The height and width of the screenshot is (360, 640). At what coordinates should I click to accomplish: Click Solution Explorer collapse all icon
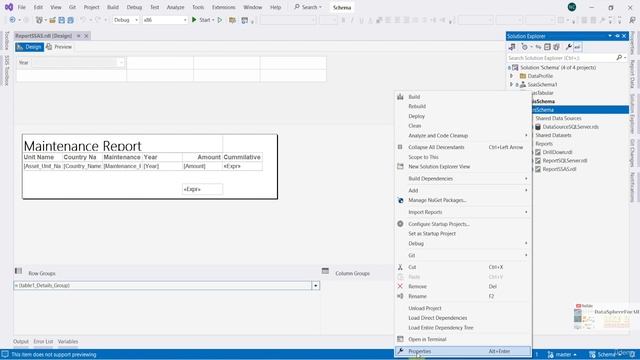tap(547, 47)
